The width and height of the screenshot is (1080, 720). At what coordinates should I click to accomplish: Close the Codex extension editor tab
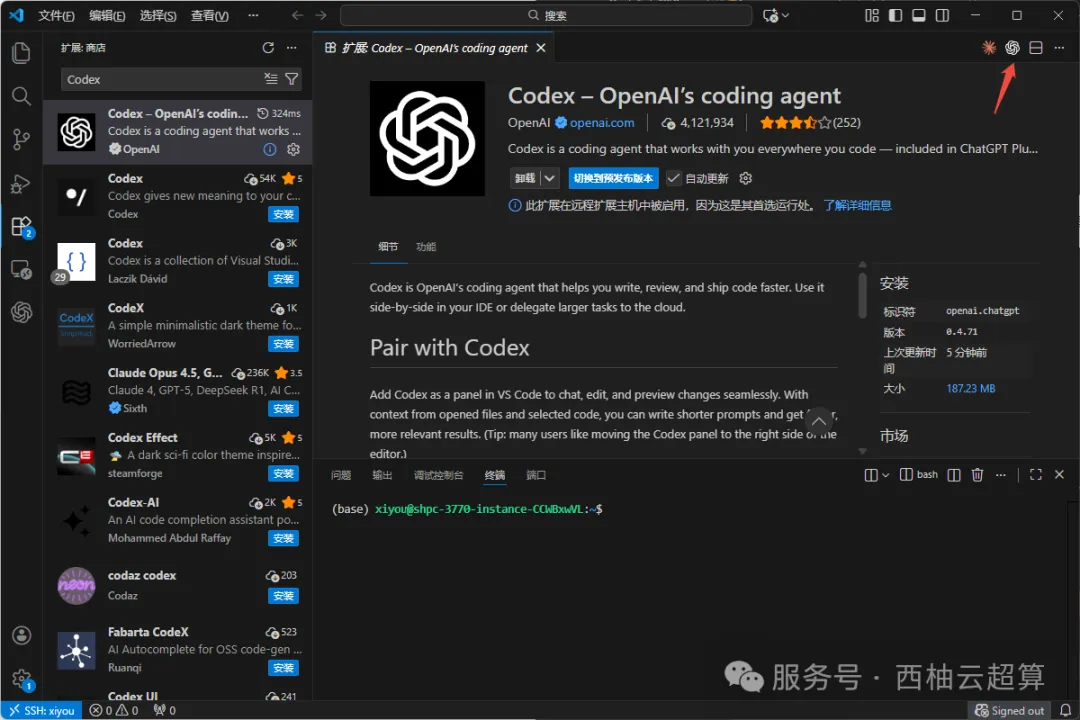coord(541,48)
